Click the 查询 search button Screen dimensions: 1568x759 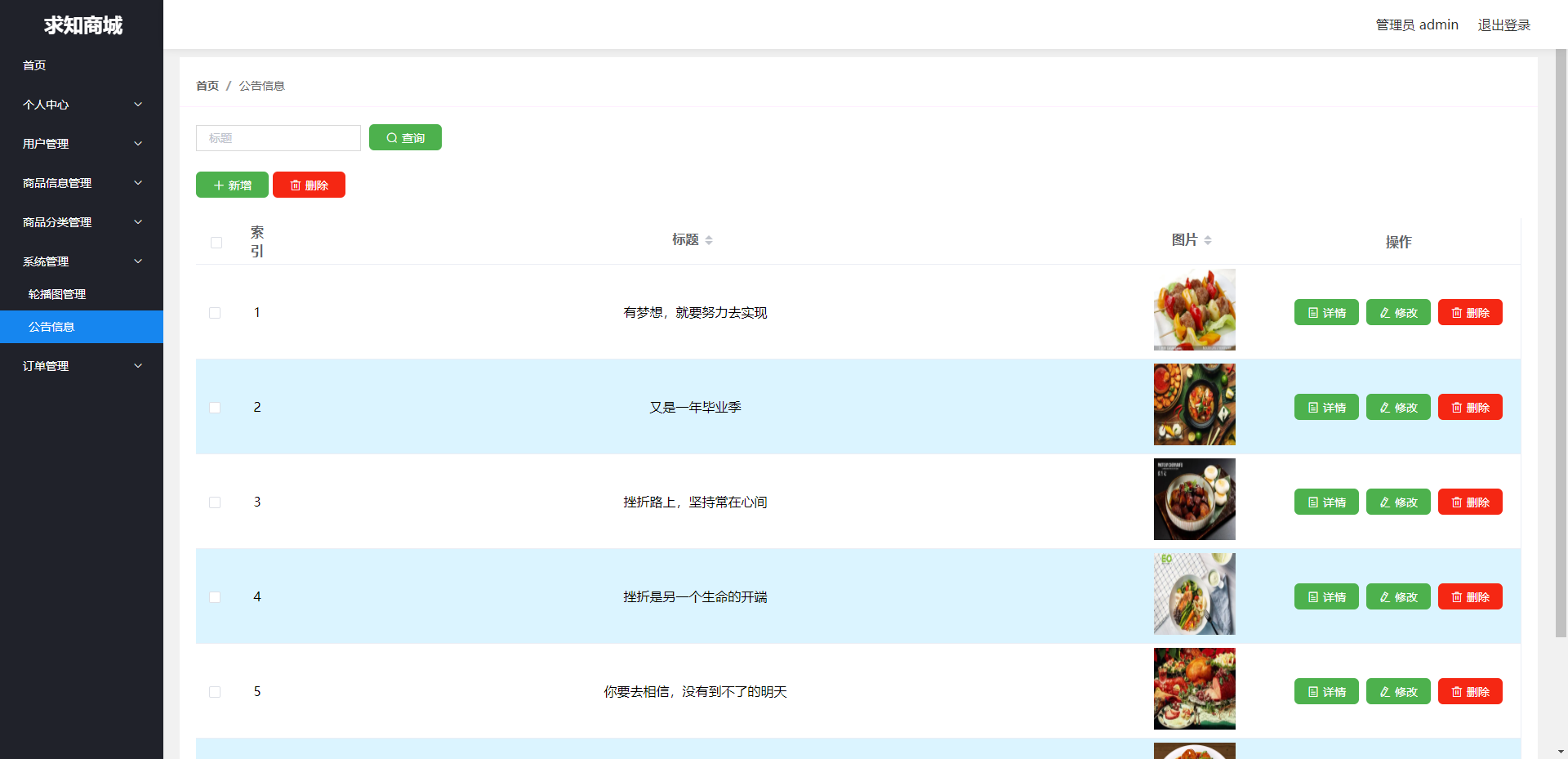click(405, 137)
